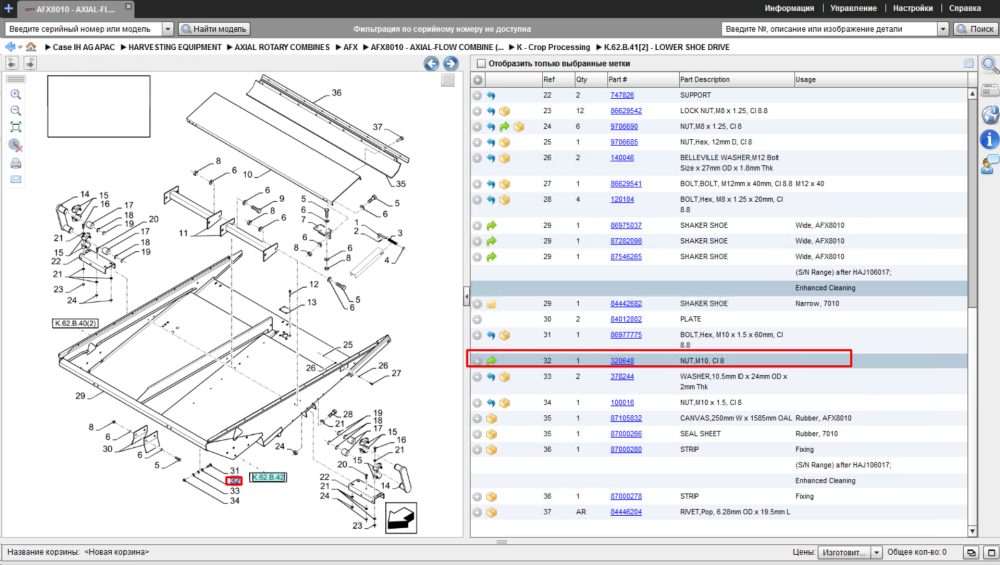Select the round add button for SUPPORT 747826
Image resolution: width=1000 pixels, height=565 pixels.
(477, 95)
